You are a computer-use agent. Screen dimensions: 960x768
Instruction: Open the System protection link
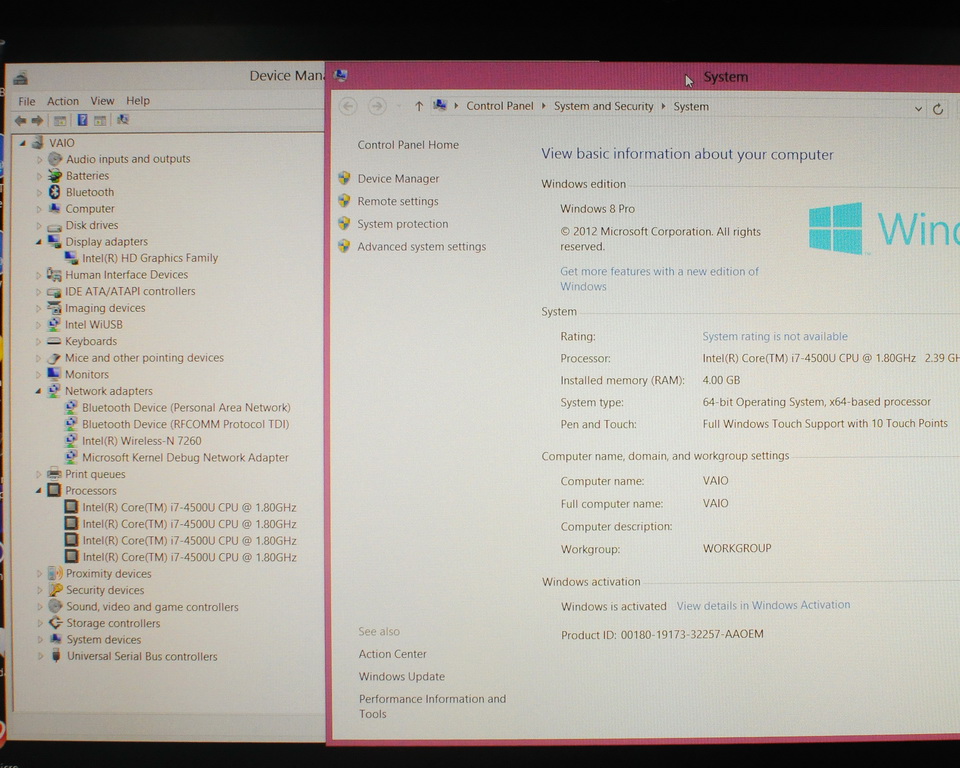tap(403, 224)
